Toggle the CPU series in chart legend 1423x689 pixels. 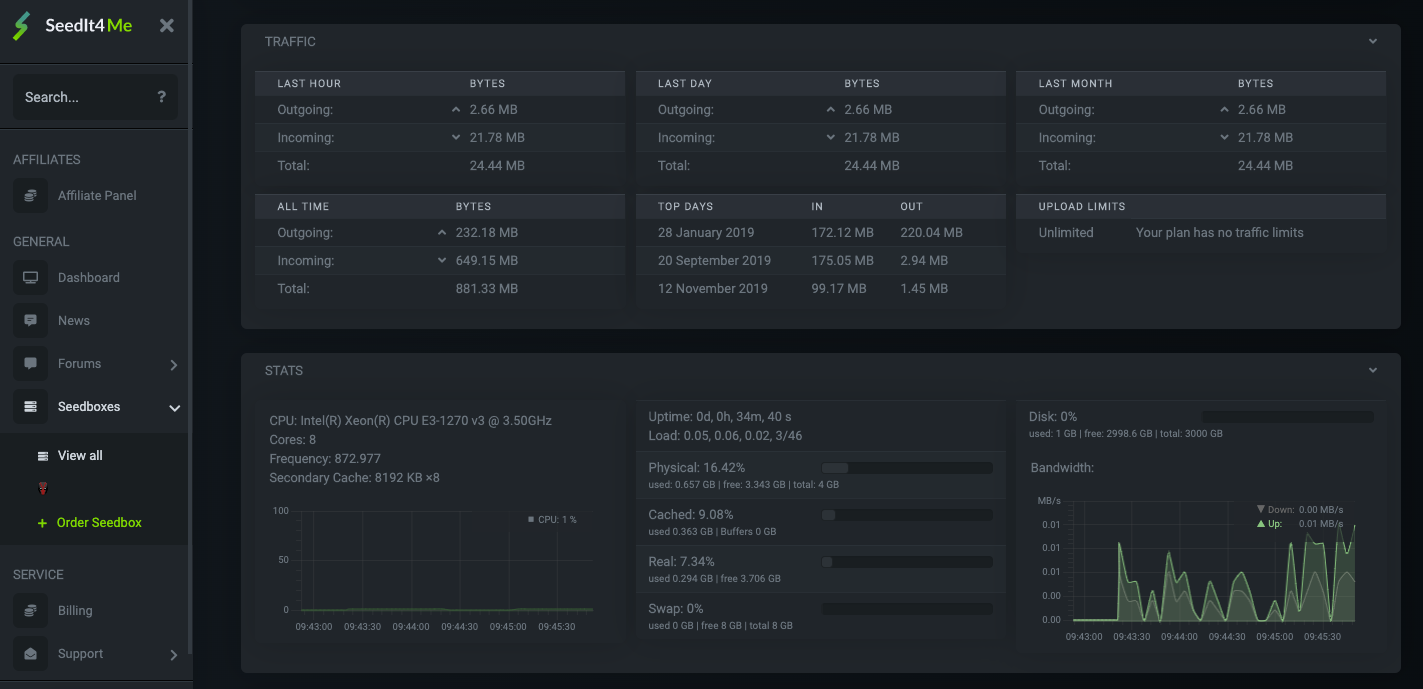(x=552, y=519)
